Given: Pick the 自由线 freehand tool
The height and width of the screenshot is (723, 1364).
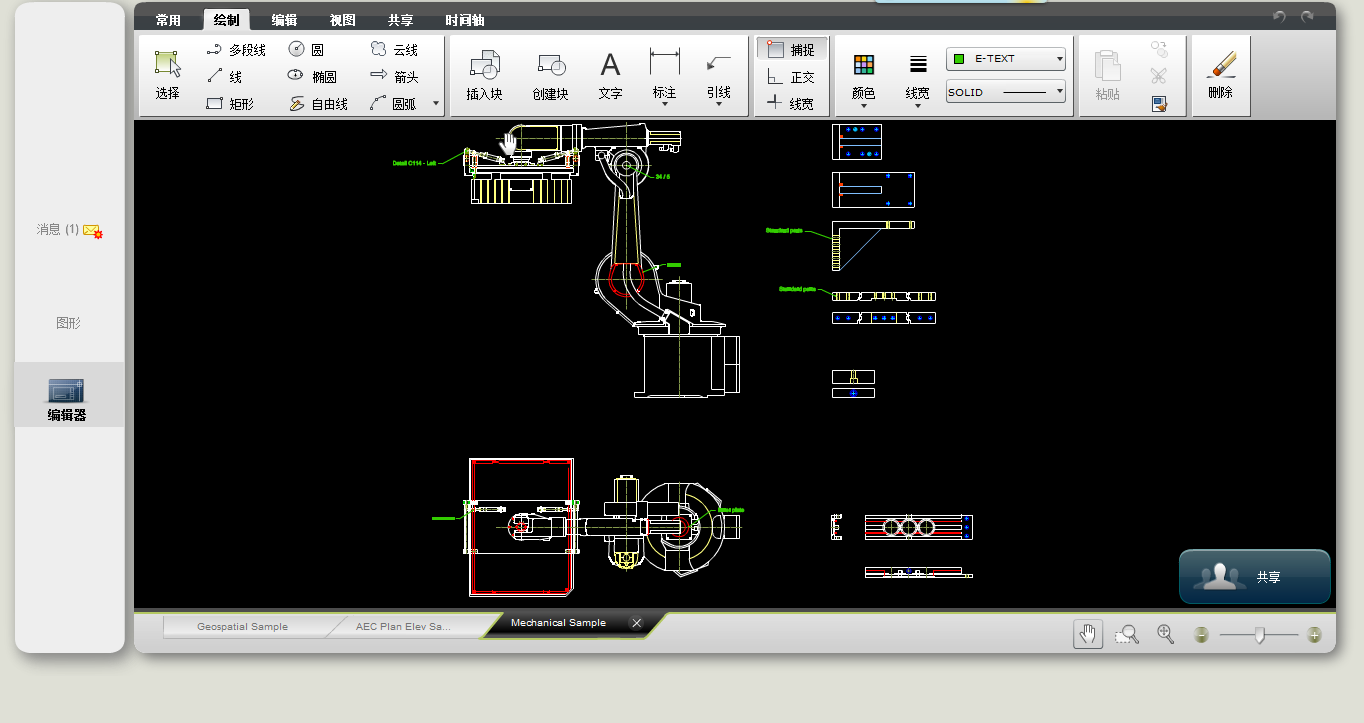Looking at the screenshot, I should tap(318, 103).
